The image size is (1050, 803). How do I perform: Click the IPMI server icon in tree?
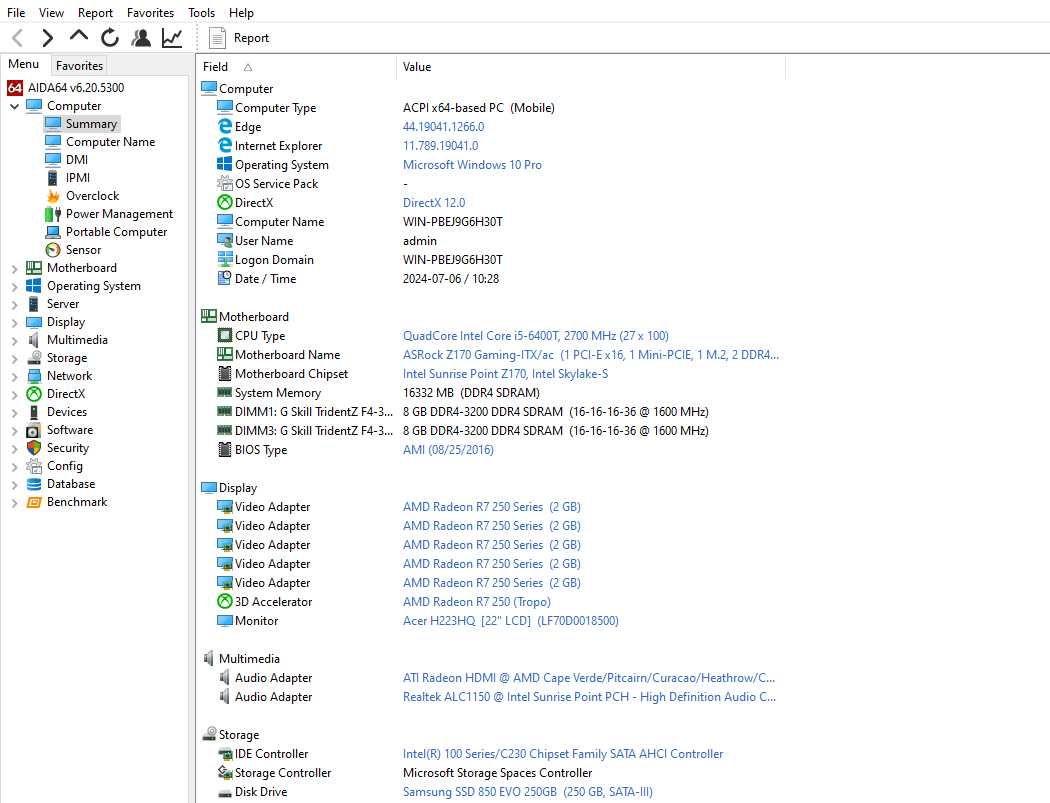pos(53,177)
